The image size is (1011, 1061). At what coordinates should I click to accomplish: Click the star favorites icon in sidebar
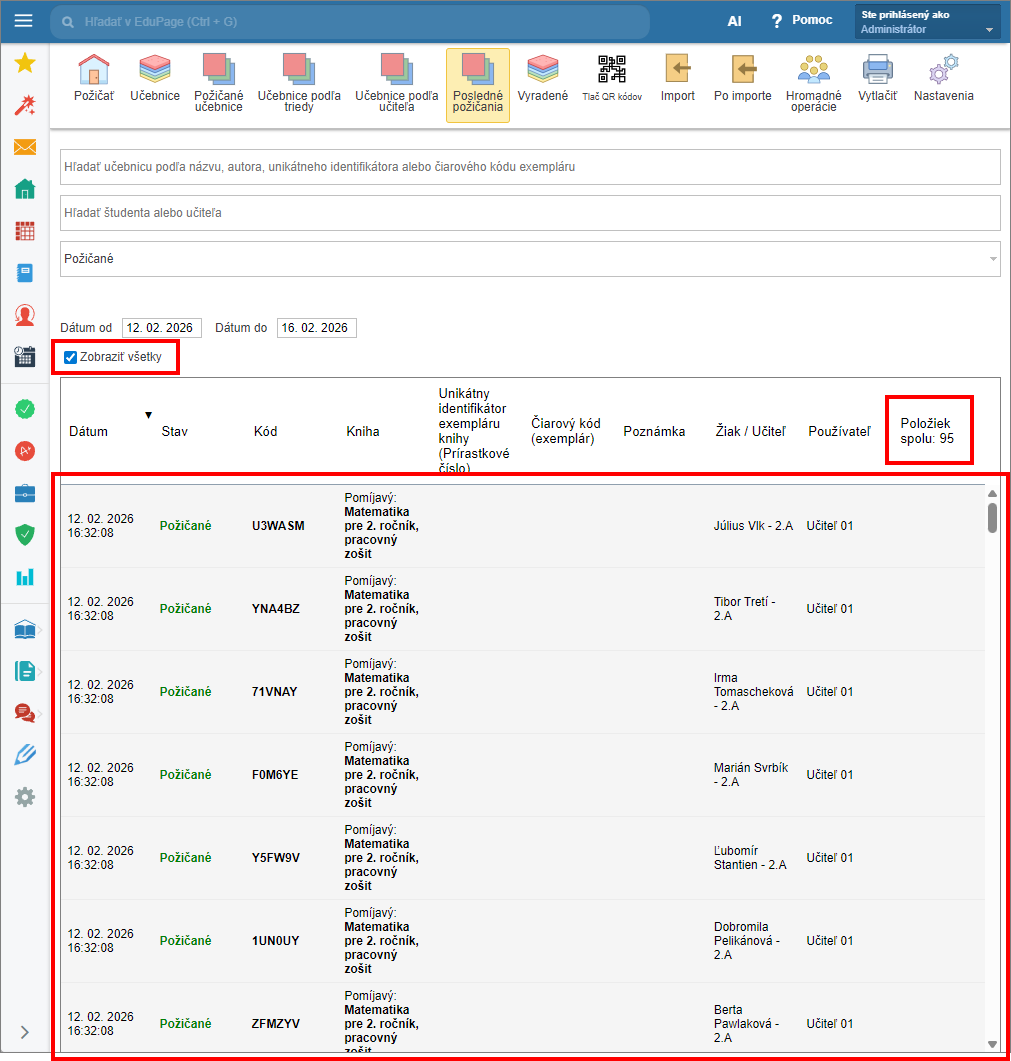point(25,64)
